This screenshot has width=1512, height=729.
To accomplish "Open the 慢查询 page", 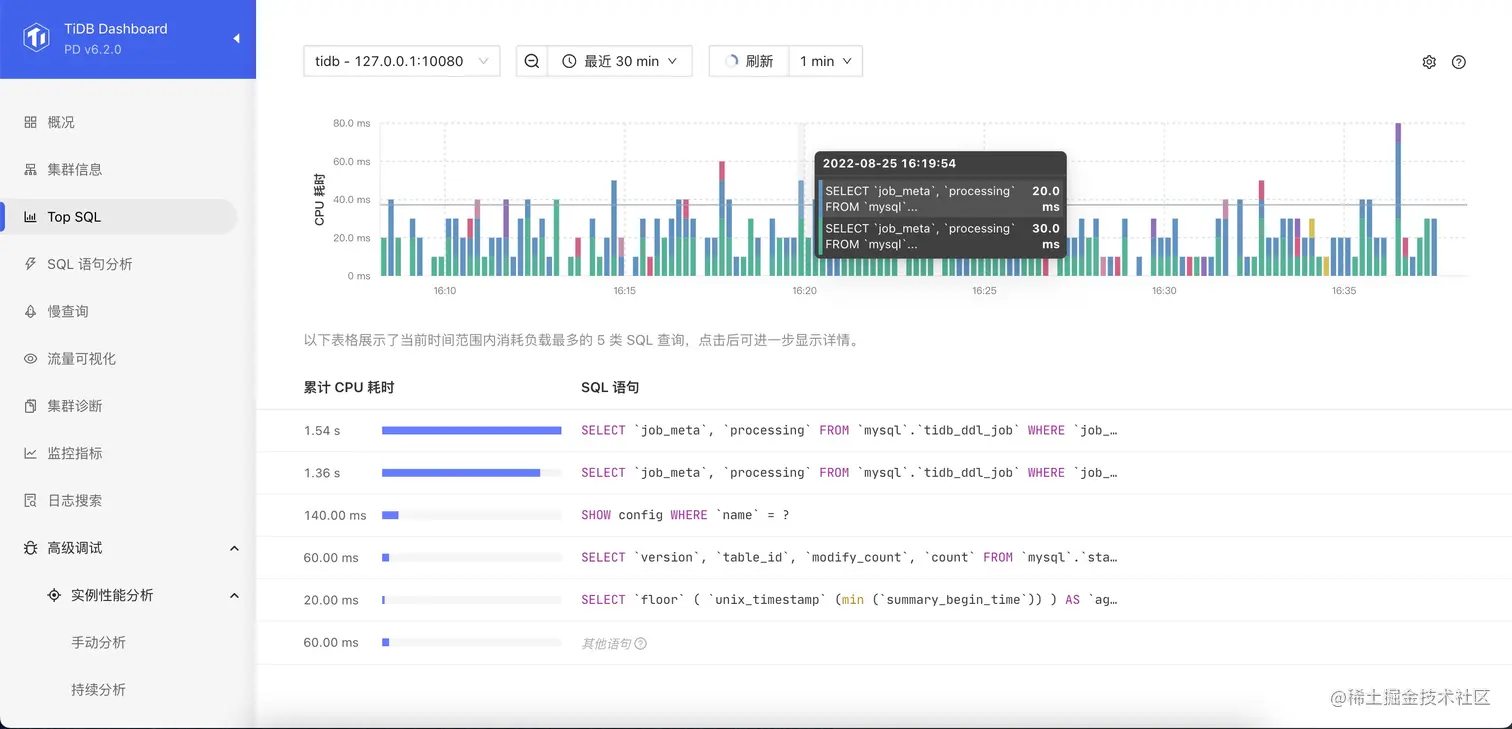I will 120,311.
